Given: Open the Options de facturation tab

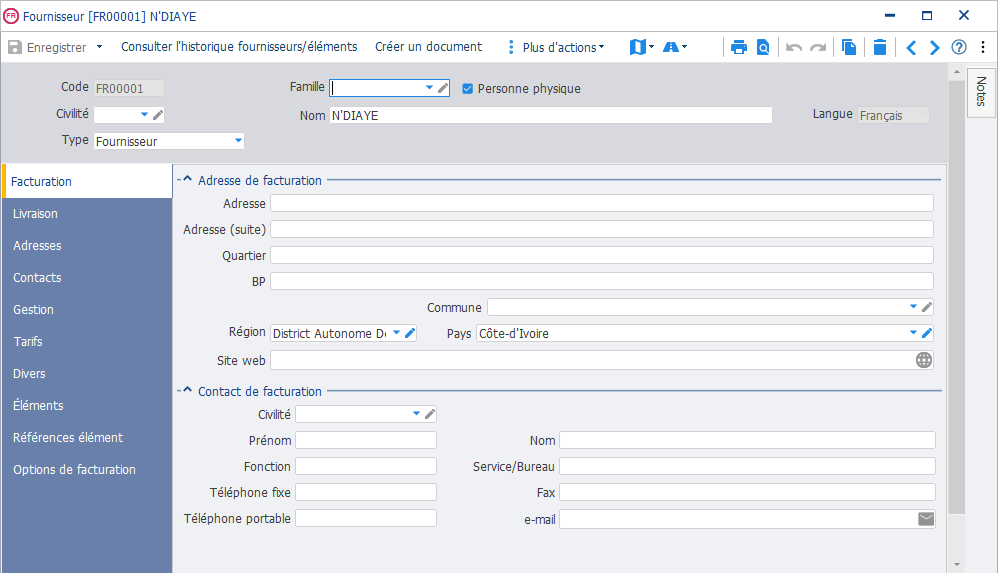Looking at the screenshot, I should coord(87,470).
